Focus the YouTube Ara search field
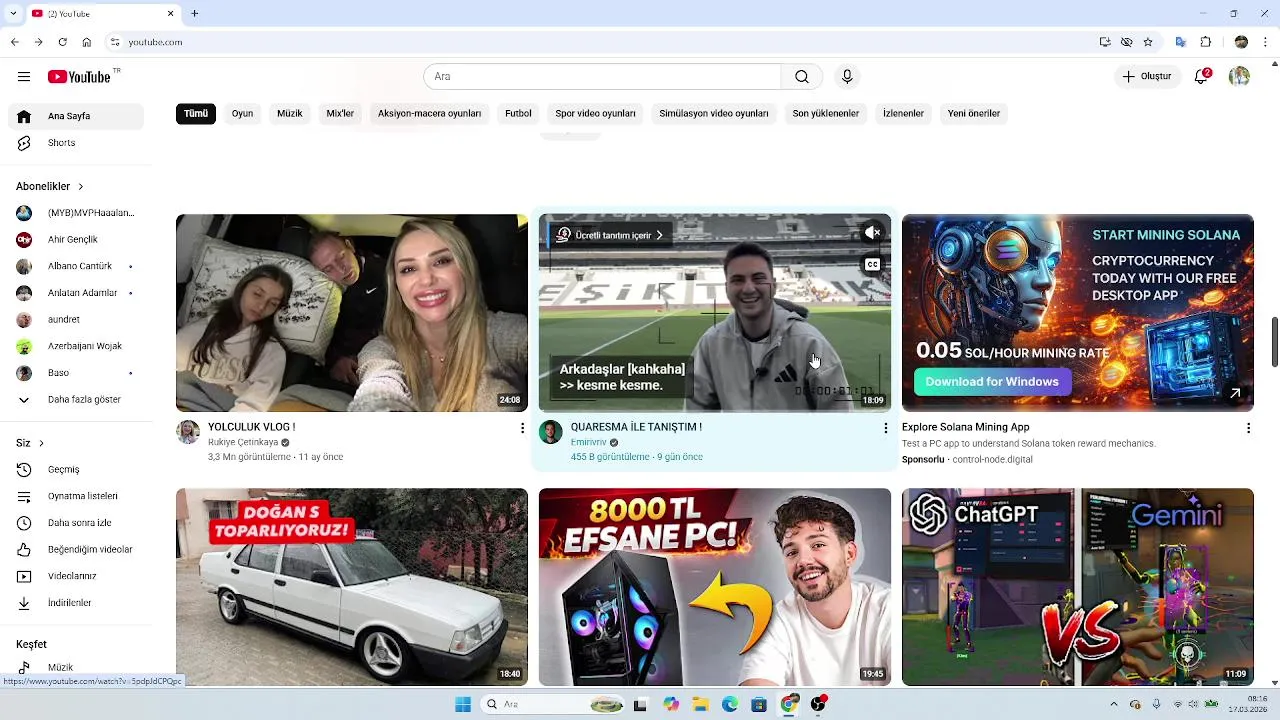Viewport: 1280px width, 720px height. click(x=602, y=77)
